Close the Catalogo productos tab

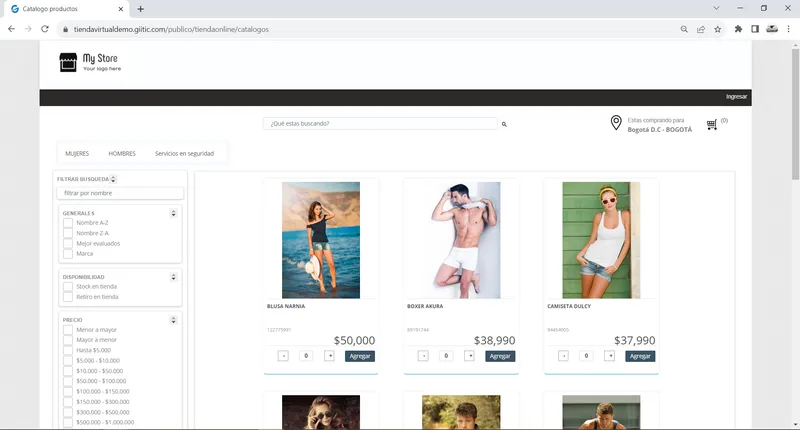120,9
